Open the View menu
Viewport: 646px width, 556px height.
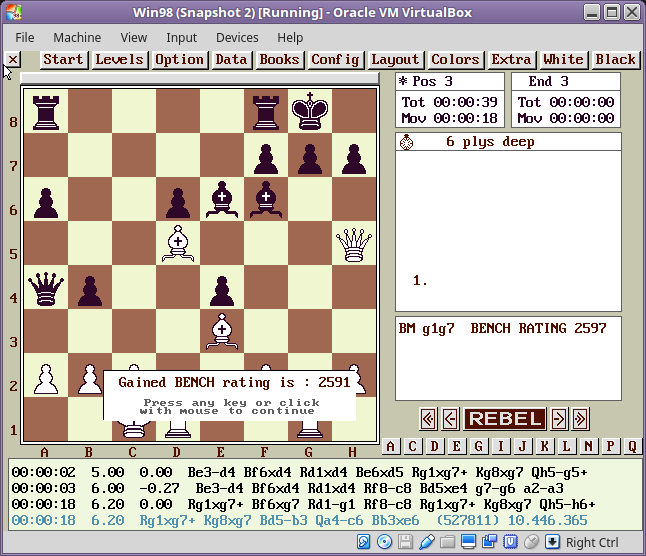coord(133,37)
